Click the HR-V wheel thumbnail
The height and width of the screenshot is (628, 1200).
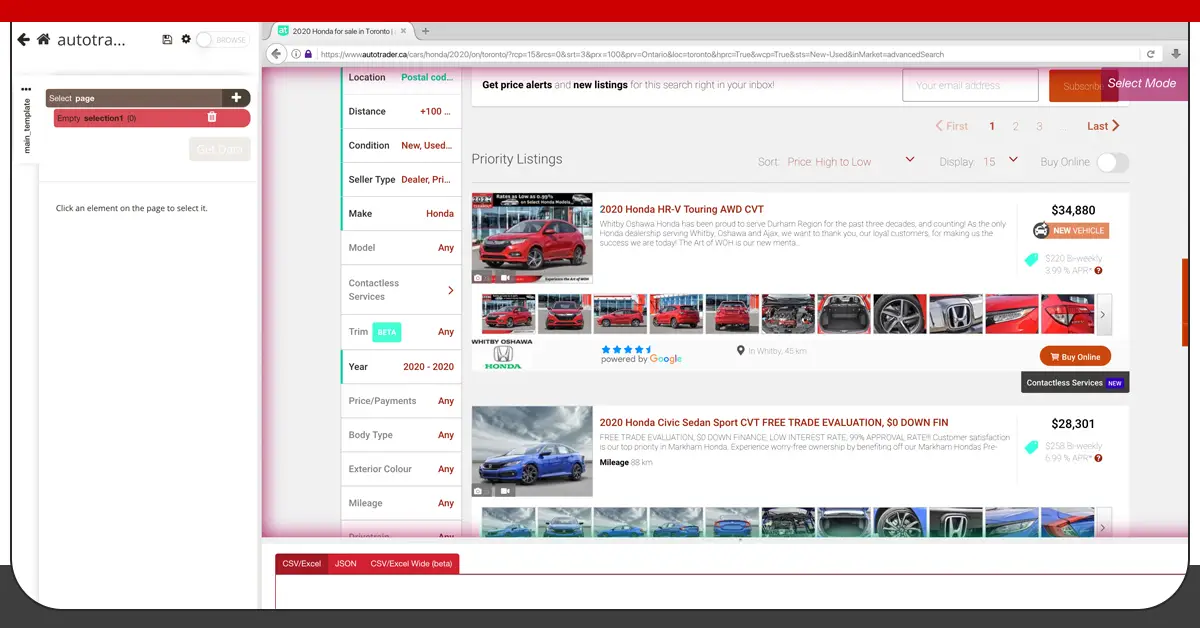[x=899, y=314]
